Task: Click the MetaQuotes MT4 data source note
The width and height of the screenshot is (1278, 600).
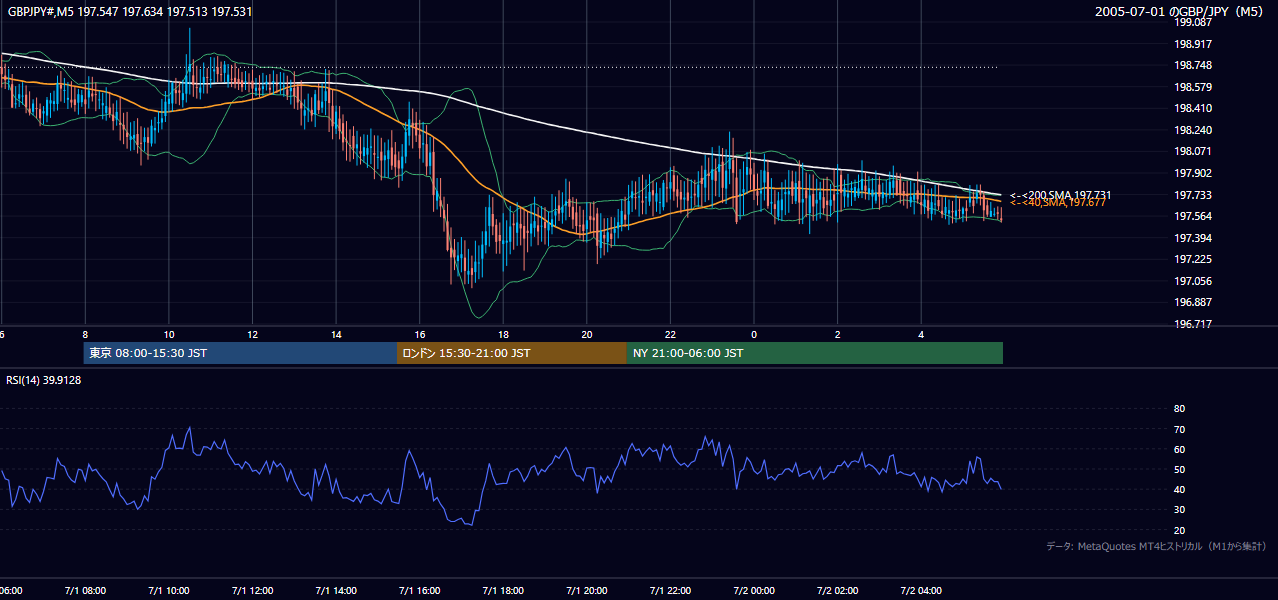Action: (1156, 546)
